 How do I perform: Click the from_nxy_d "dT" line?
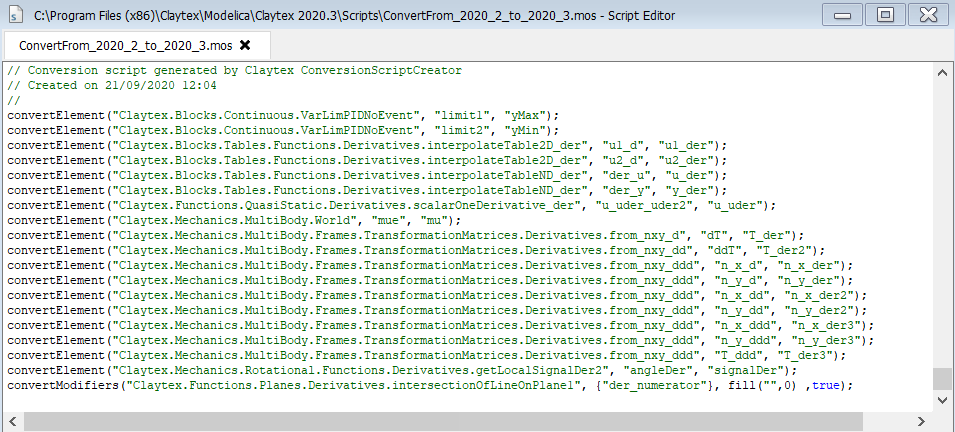coord(406,235)
